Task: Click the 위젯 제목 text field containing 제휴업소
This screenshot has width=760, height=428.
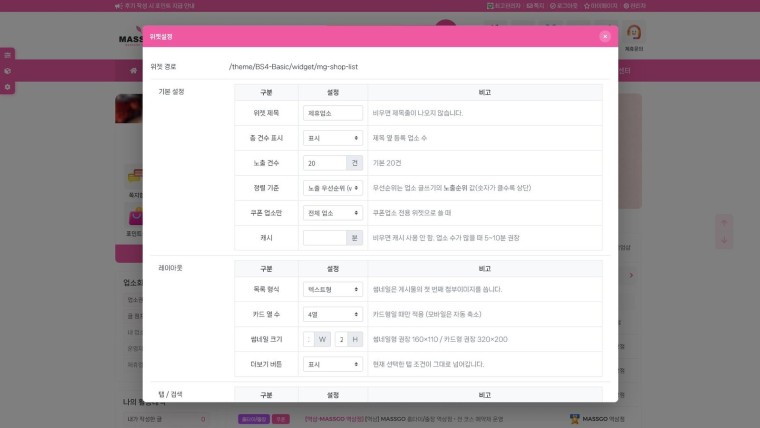Action: click(x=332, y=113)
